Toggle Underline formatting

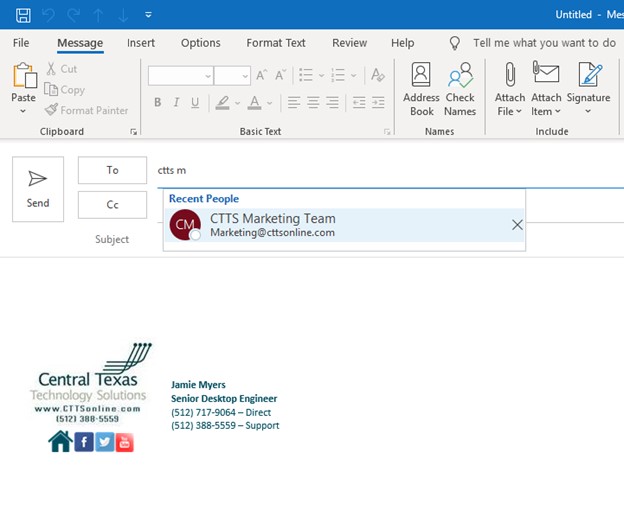click(x=197, y=103)
